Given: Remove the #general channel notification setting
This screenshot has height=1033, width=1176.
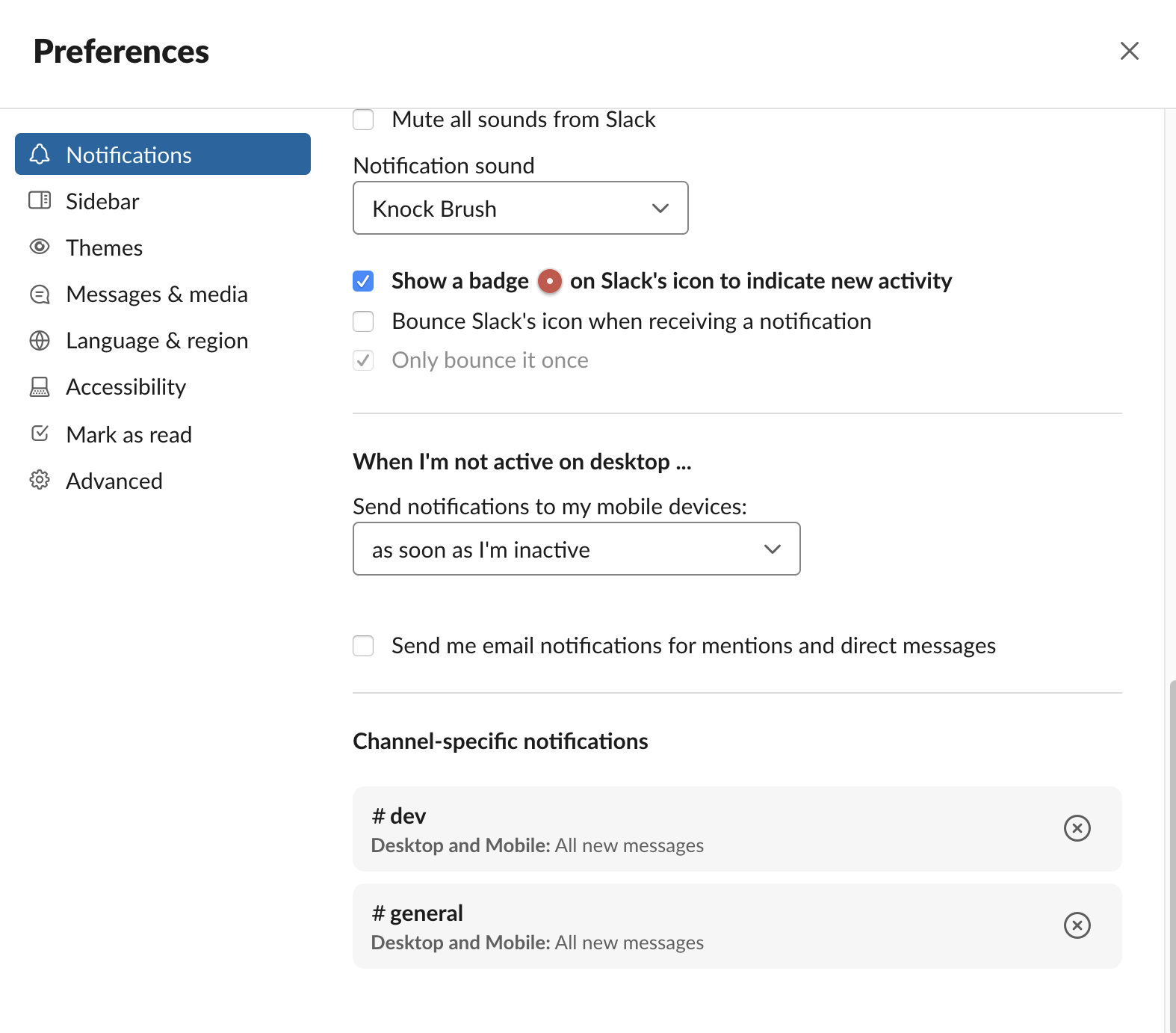Looking at the screenshot, I should click(x=1077, y=925).
